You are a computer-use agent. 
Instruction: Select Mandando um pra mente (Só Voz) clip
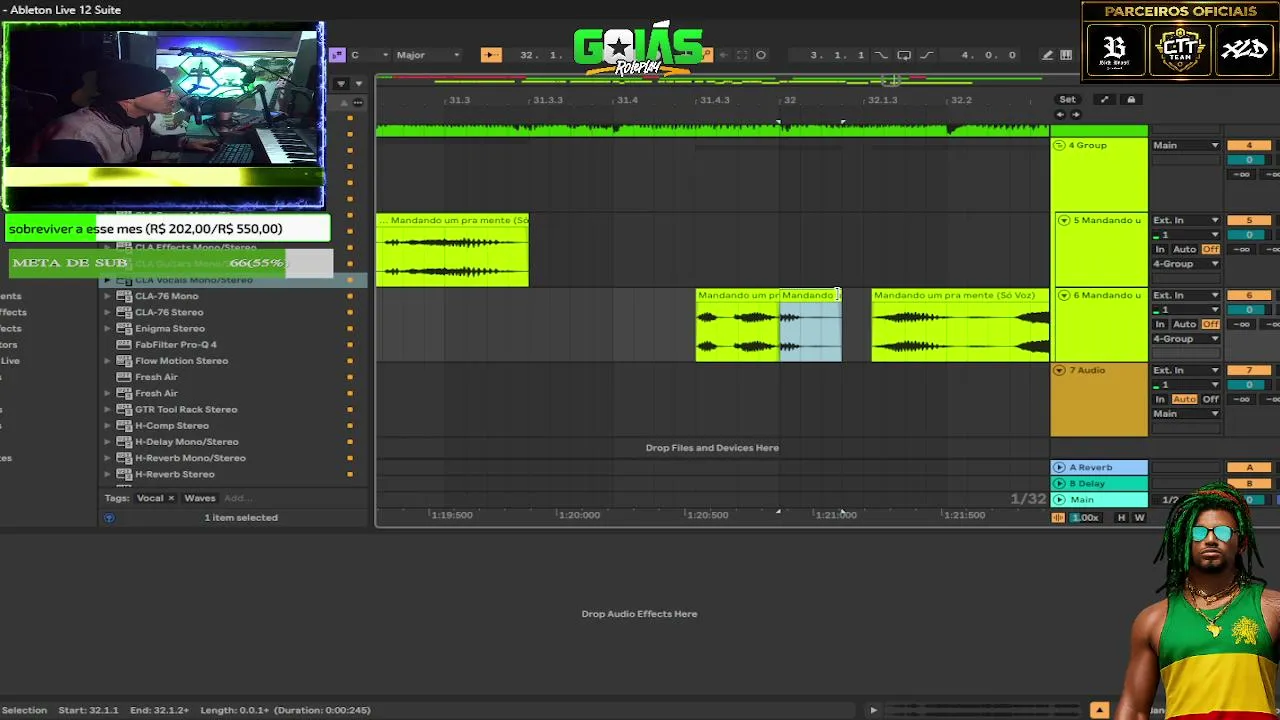tap(961, 325)
